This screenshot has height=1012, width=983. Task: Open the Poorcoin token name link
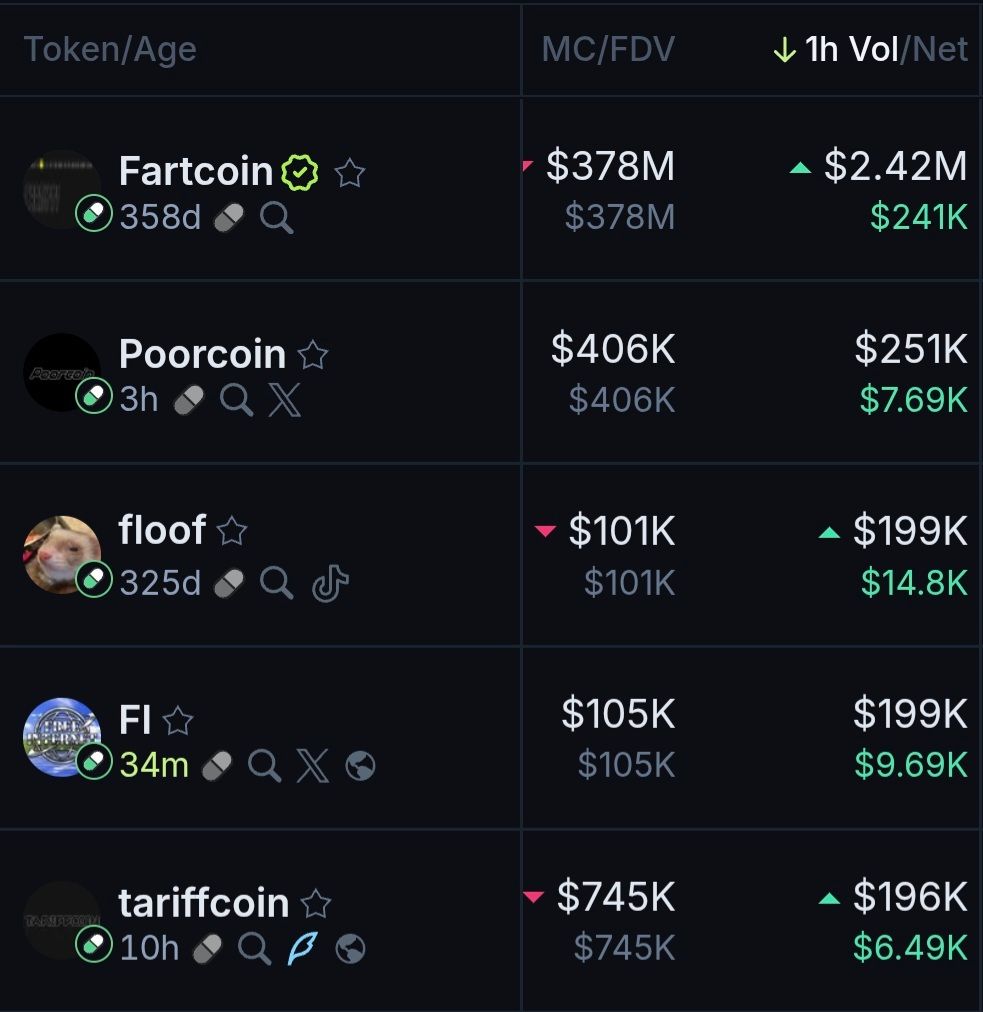(x=202, y=354)
